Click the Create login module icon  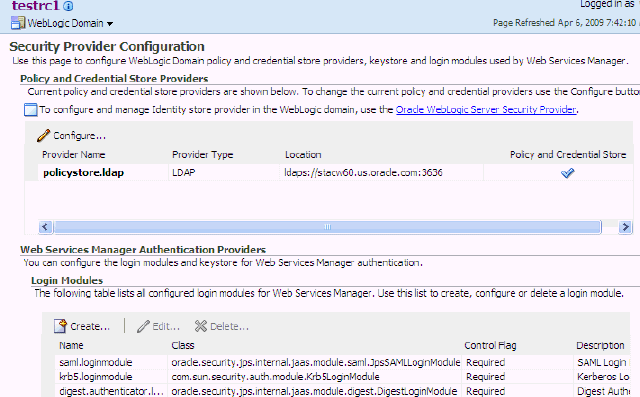coord(60,326)
